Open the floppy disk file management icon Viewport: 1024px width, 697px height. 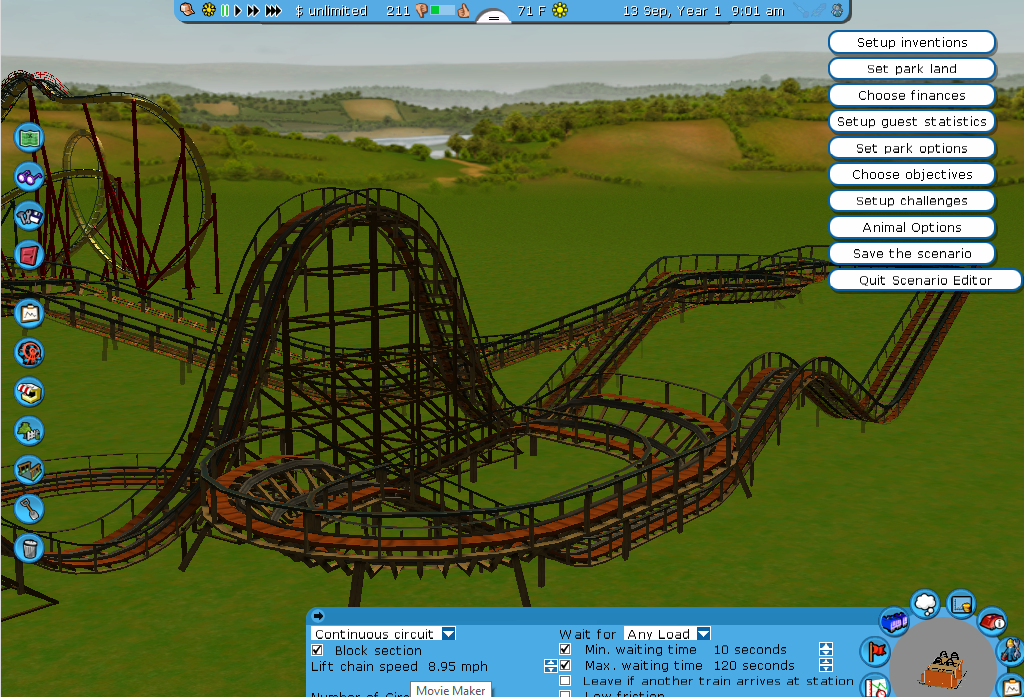coord(29,216)
